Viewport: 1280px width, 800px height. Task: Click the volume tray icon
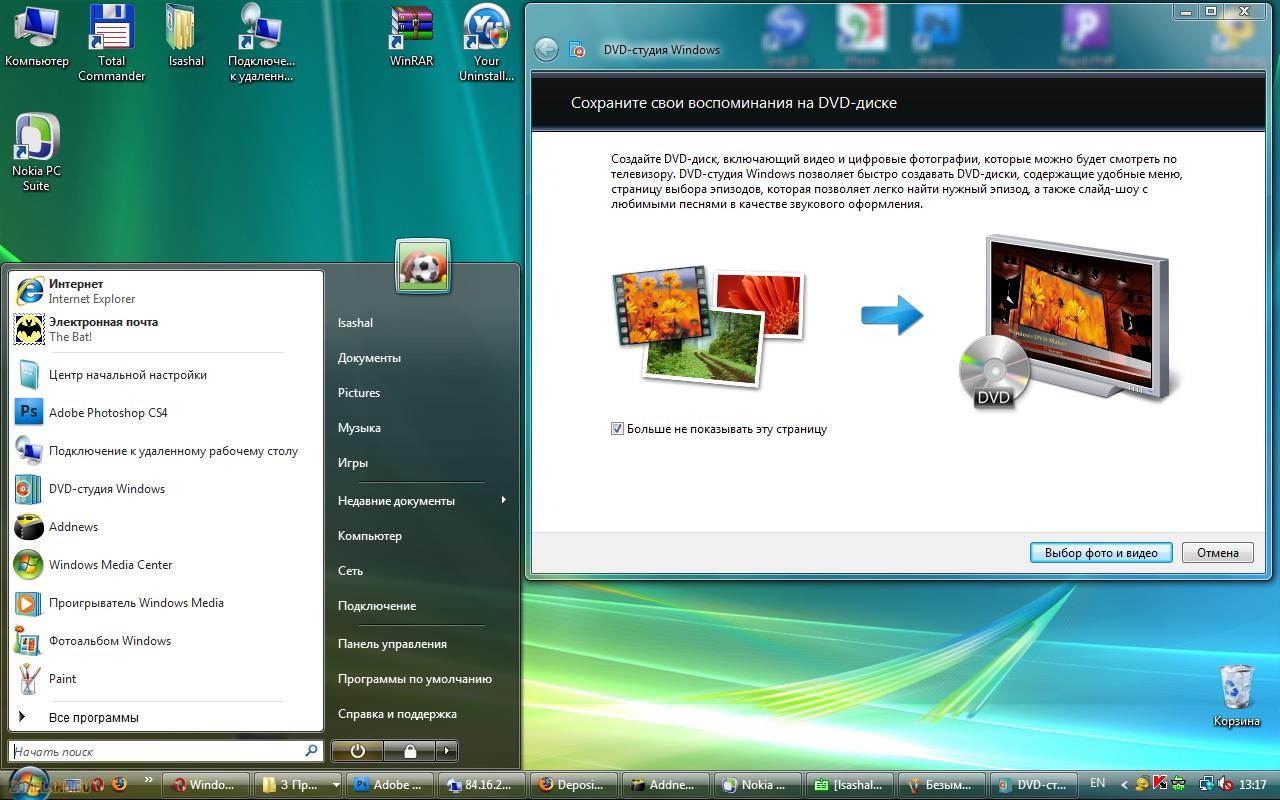coord(1225,784)
